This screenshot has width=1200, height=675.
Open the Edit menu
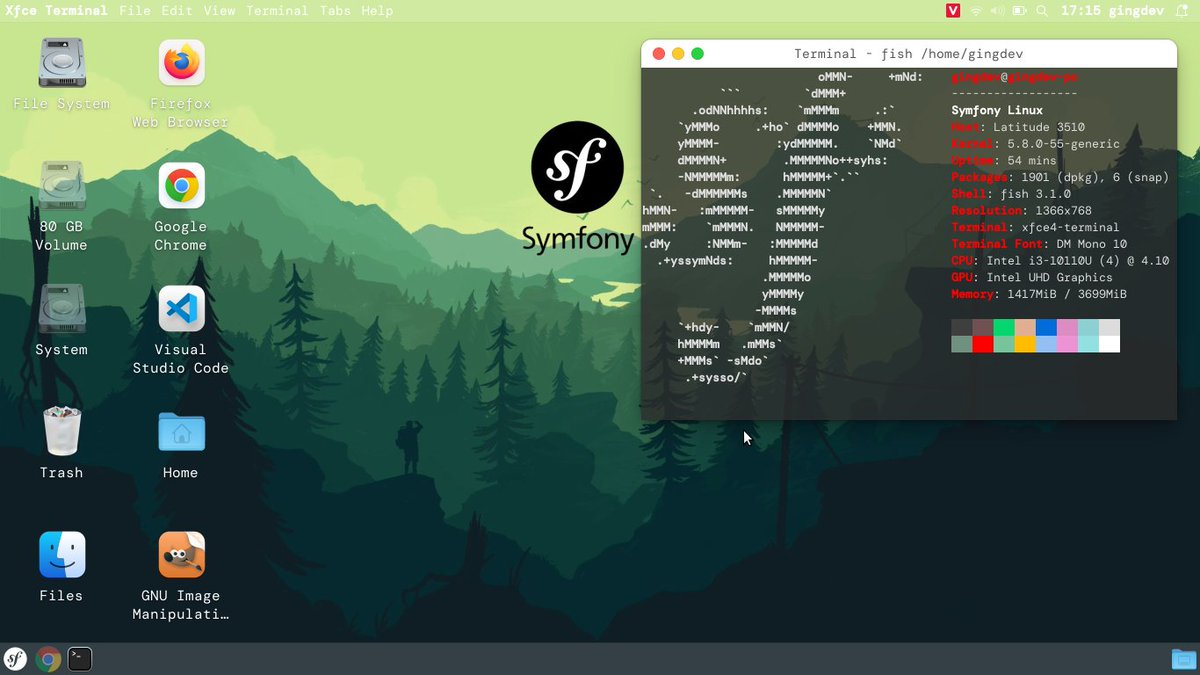coord(177,11)
